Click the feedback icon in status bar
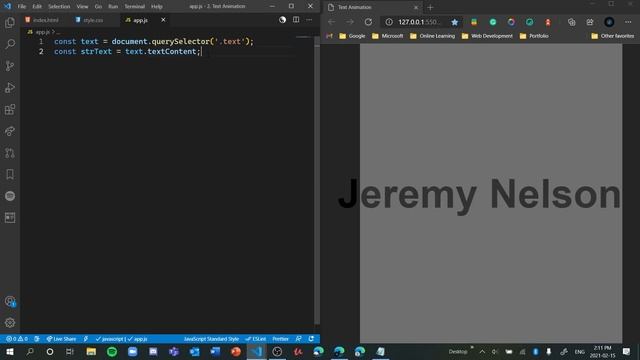Viewport: 640px width, 360px height. pyautogui.click(x=299, y=339)
